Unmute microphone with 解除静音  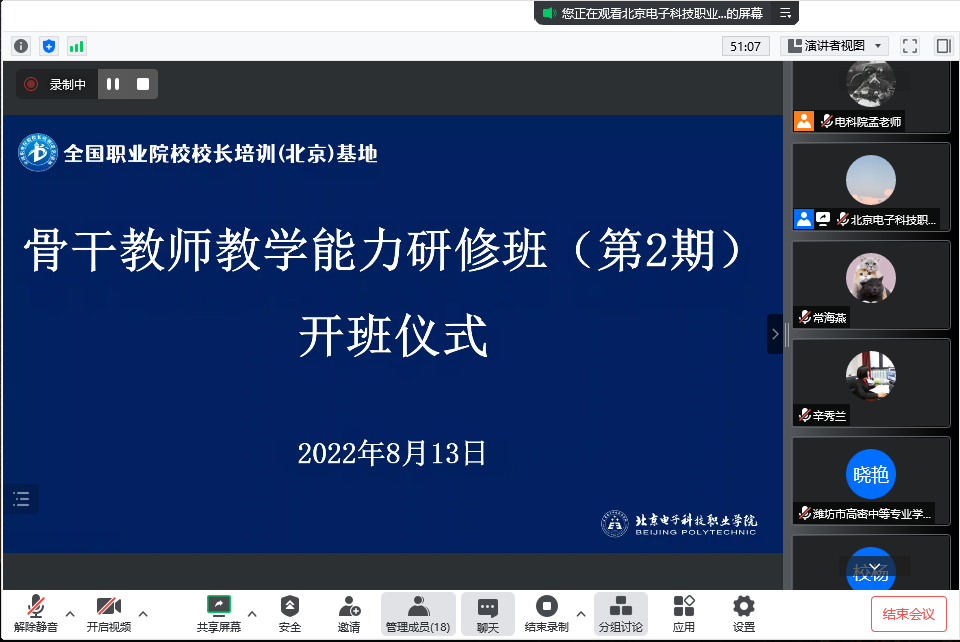pyautogui.click(x=36, y=613)
